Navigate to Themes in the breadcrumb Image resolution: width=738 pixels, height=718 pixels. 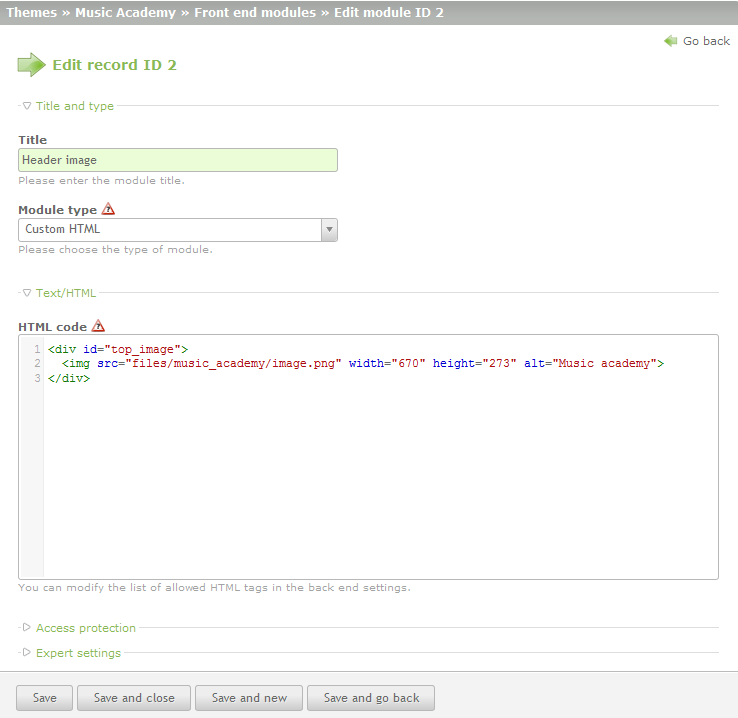point(31,13)
